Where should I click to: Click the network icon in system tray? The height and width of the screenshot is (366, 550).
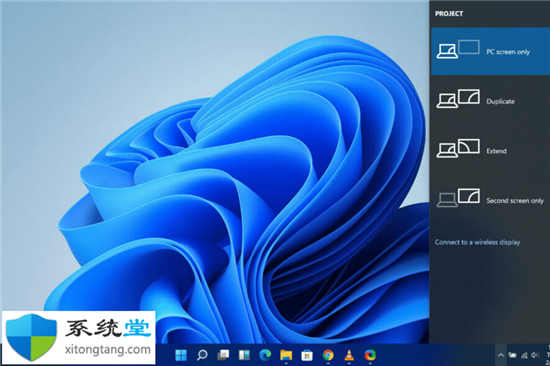pyautogui.click(x=524, y=355)
